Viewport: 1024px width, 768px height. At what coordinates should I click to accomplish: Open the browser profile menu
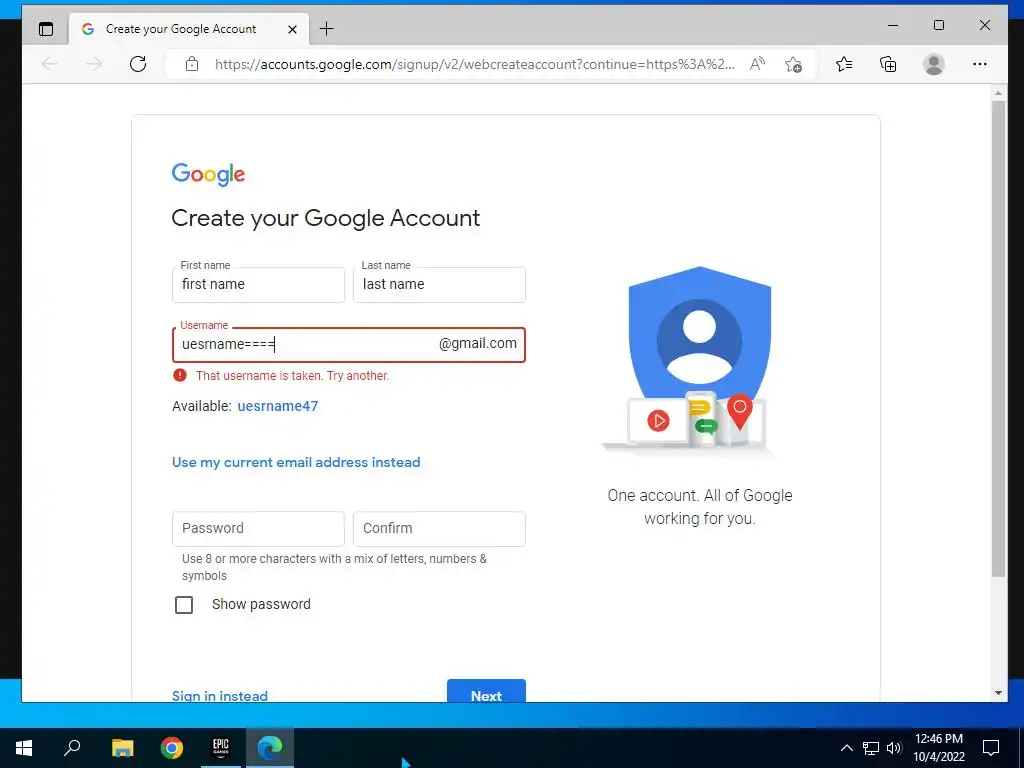point(933,64)
